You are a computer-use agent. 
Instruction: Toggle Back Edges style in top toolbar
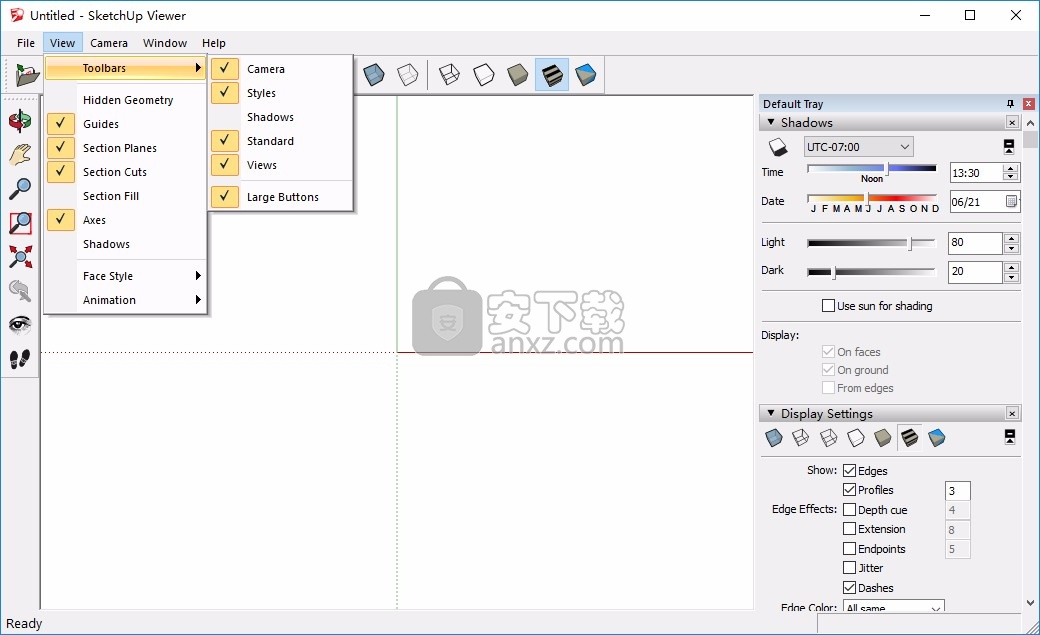coord(408,74)
